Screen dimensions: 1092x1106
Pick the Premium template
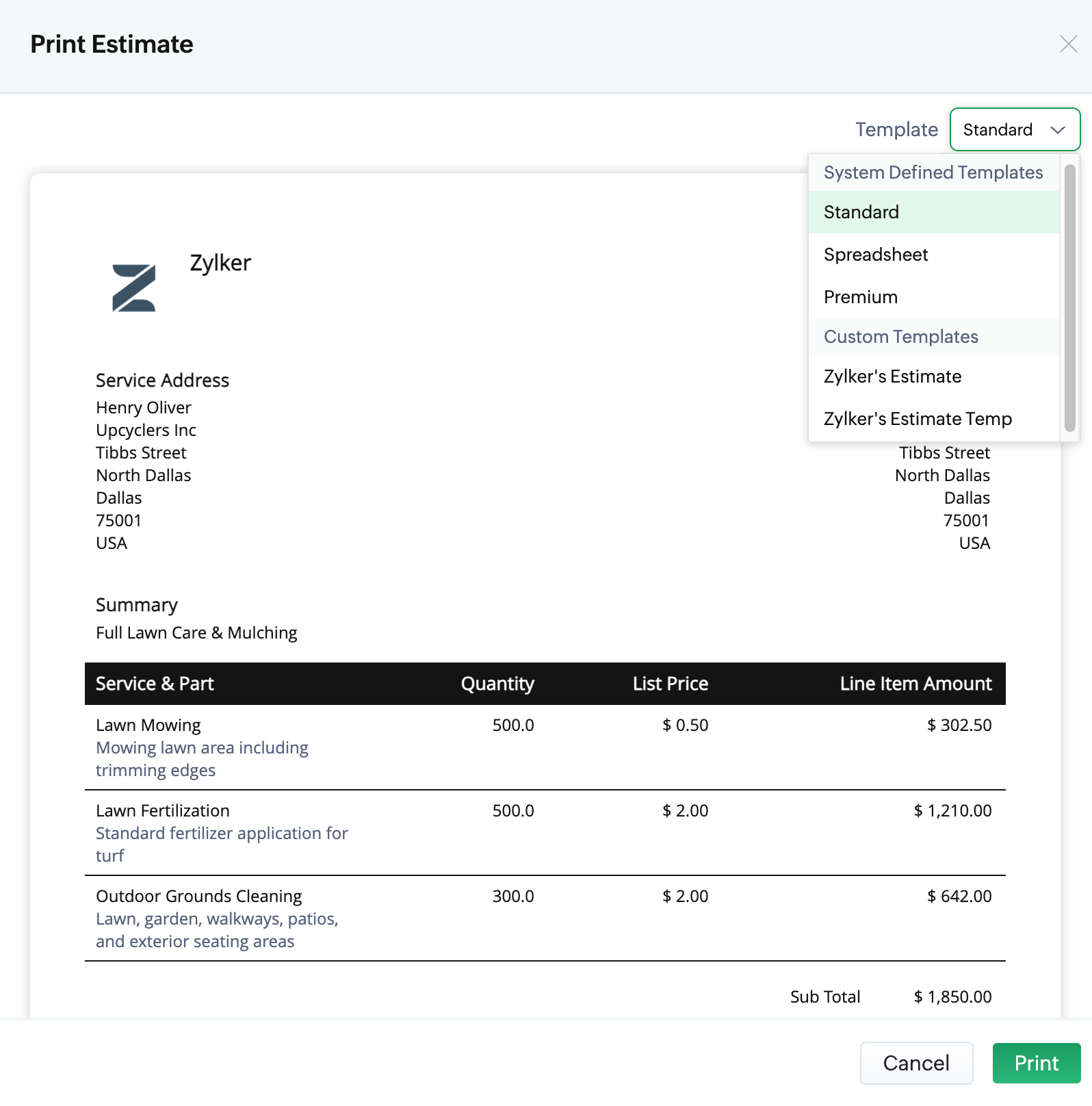tap(861, 297)
